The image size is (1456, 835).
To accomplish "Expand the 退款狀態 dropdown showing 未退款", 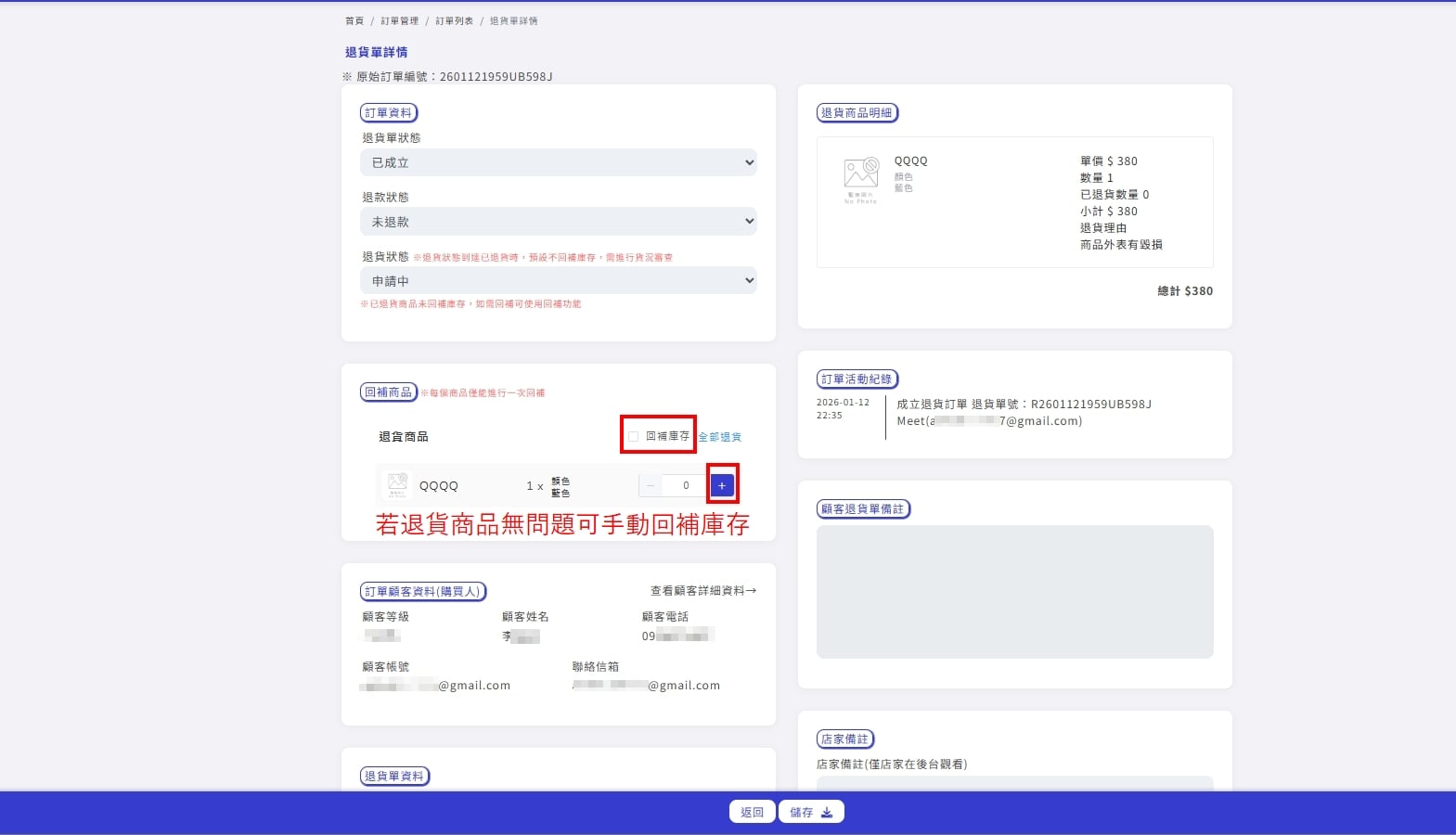I will click(x=559, y=222).
